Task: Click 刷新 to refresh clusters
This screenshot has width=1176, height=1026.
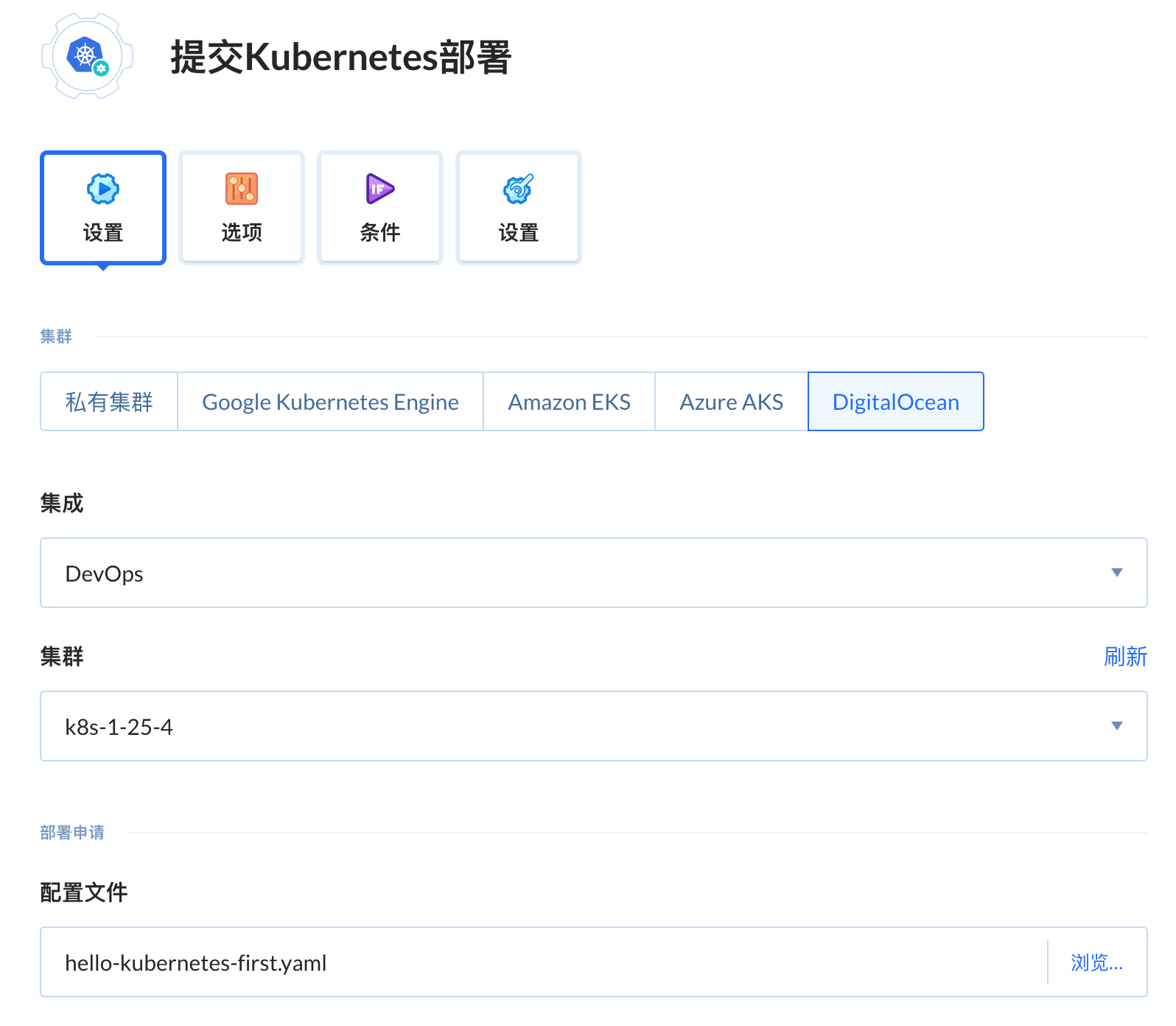Action: pos(1125,656)
